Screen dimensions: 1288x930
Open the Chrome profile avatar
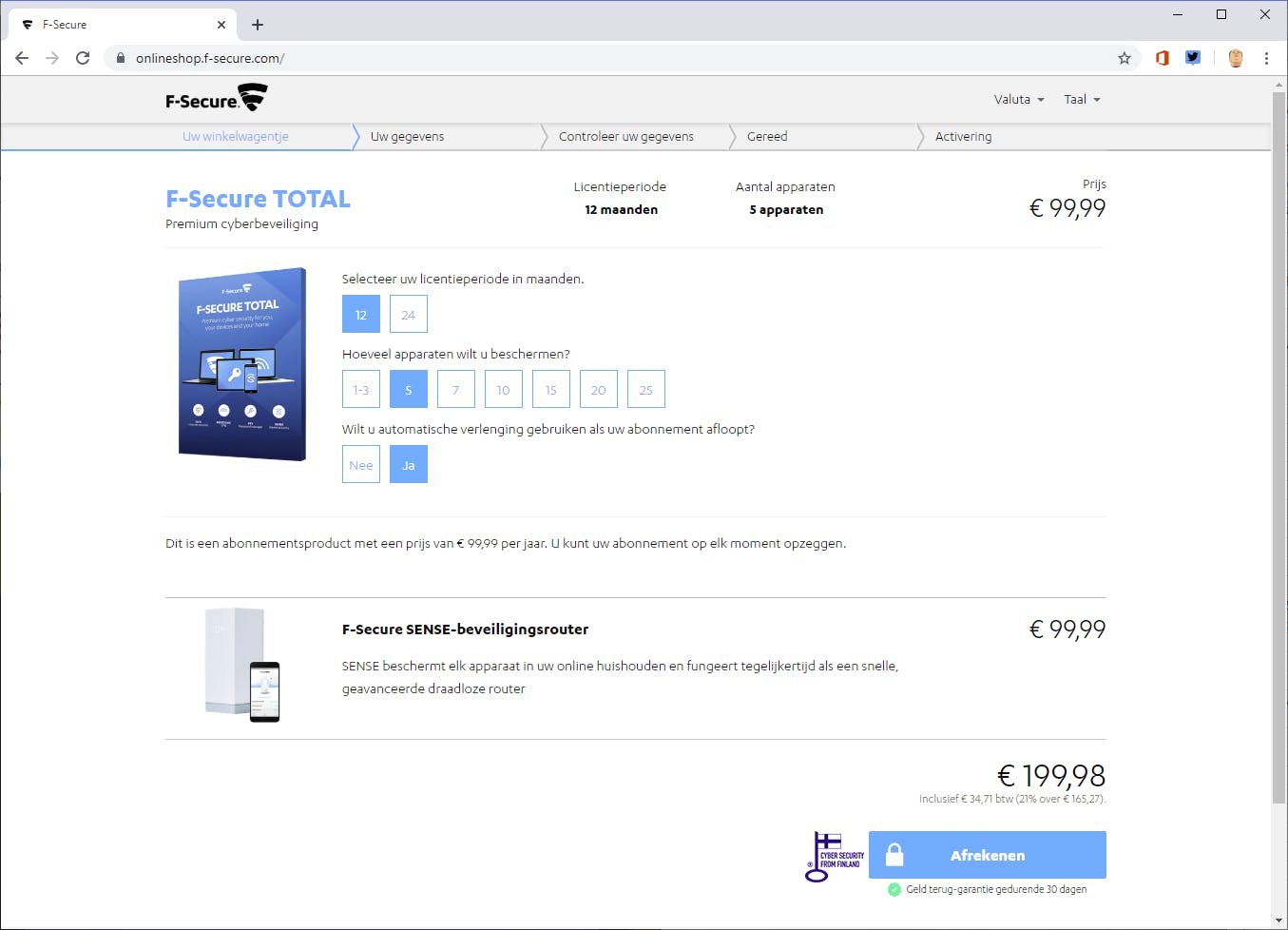pos(1236,58)
